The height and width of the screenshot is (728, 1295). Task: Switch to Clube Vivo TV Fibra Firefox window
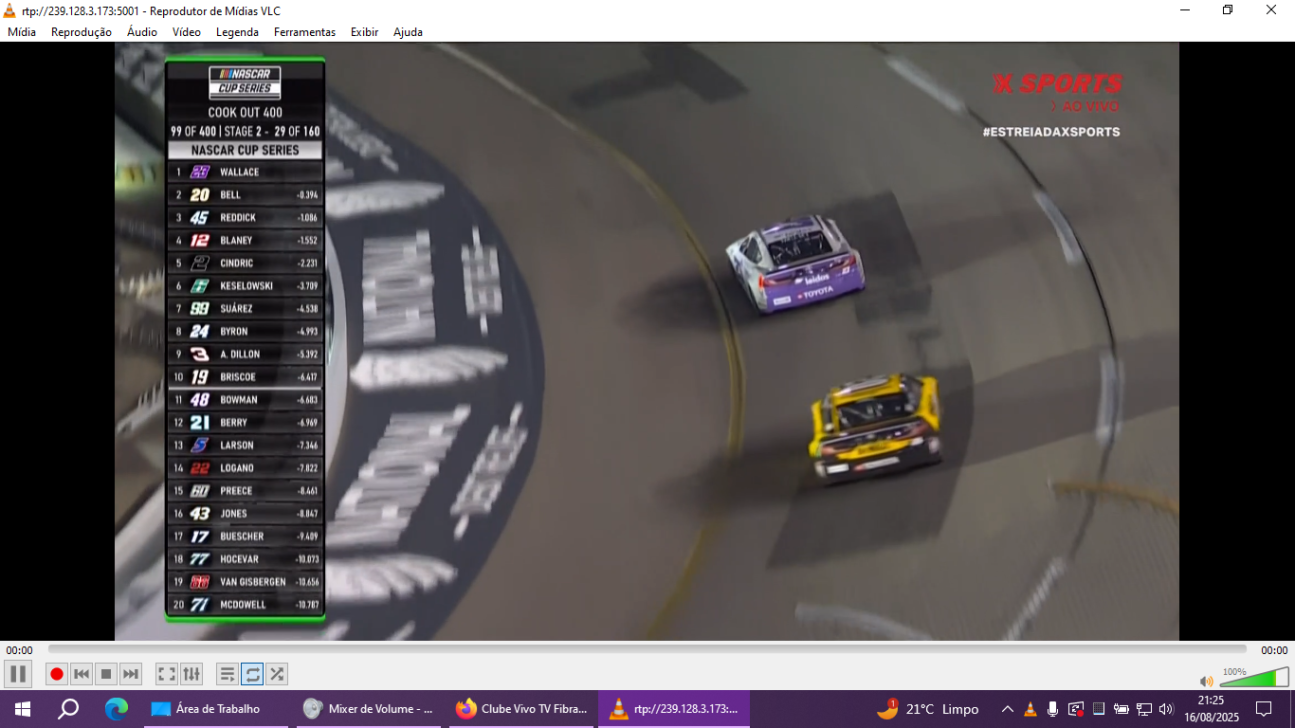click(x=522, y=709)
